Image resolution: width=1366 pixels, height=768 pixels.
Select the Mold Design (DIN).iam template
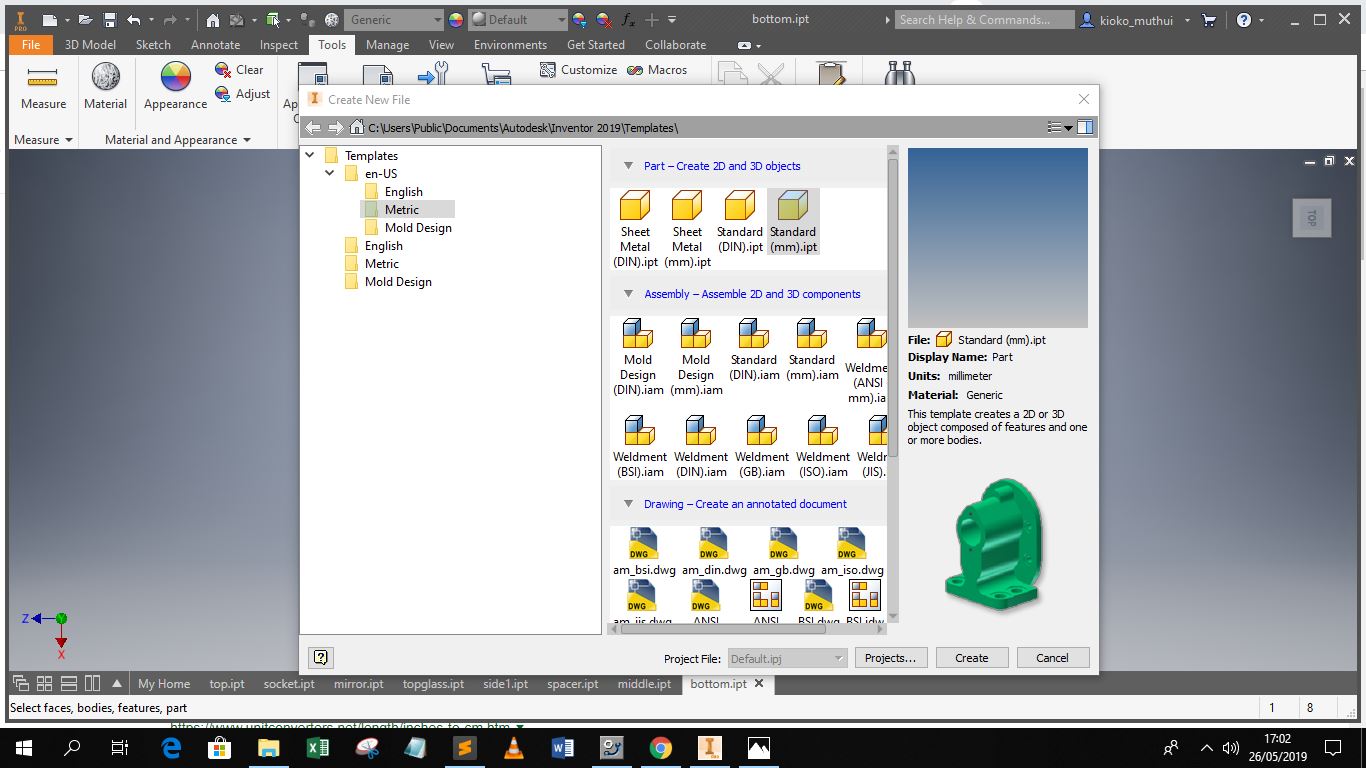click(638, 358)
